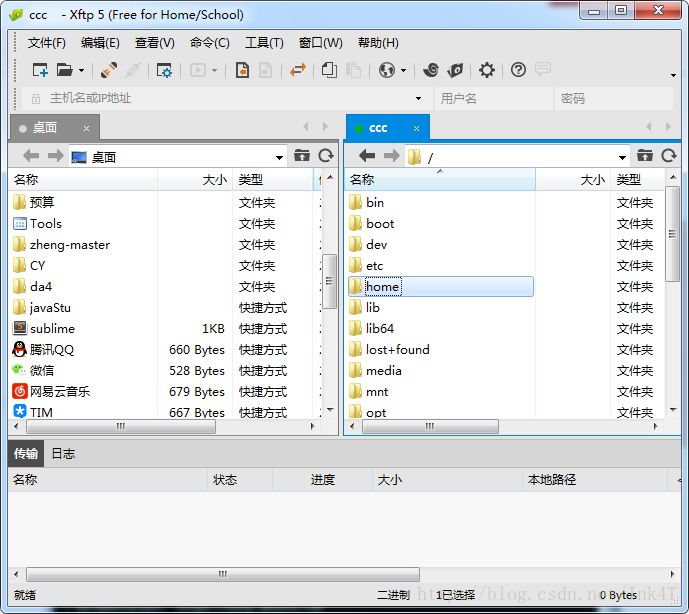Sort remote files by 名称 column header
Viewport: 689px width, 614px height.
(x=362, y=180)
